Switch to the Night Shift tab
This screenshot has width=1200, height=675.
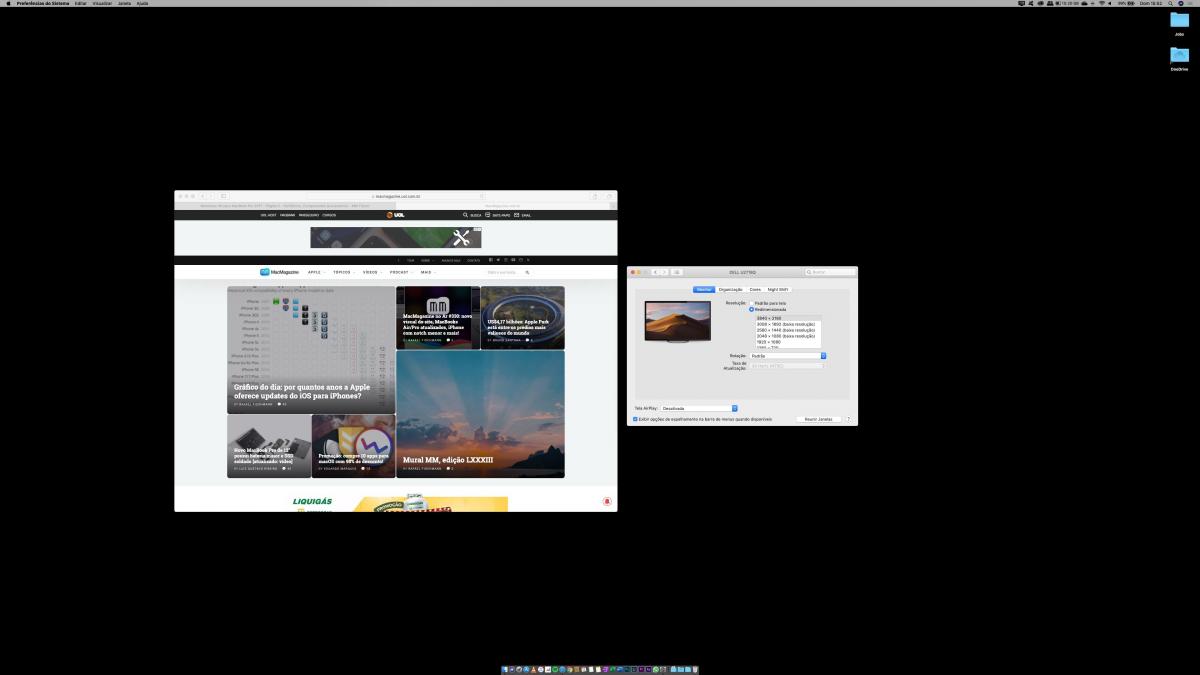pyautogui.click(x=778, y=290)
